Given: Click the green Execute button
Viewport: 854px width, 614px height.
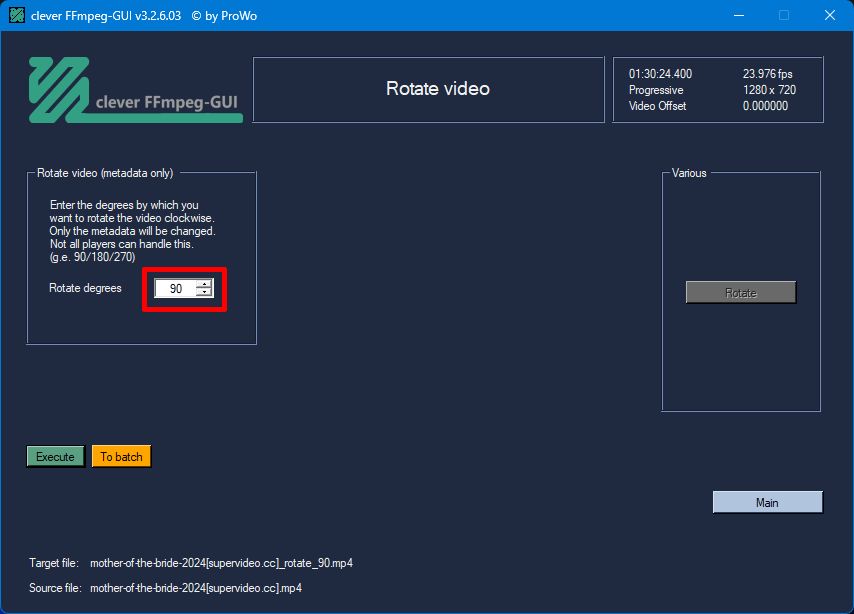Looking at the screenshot, I should click(x=56, y=457).
